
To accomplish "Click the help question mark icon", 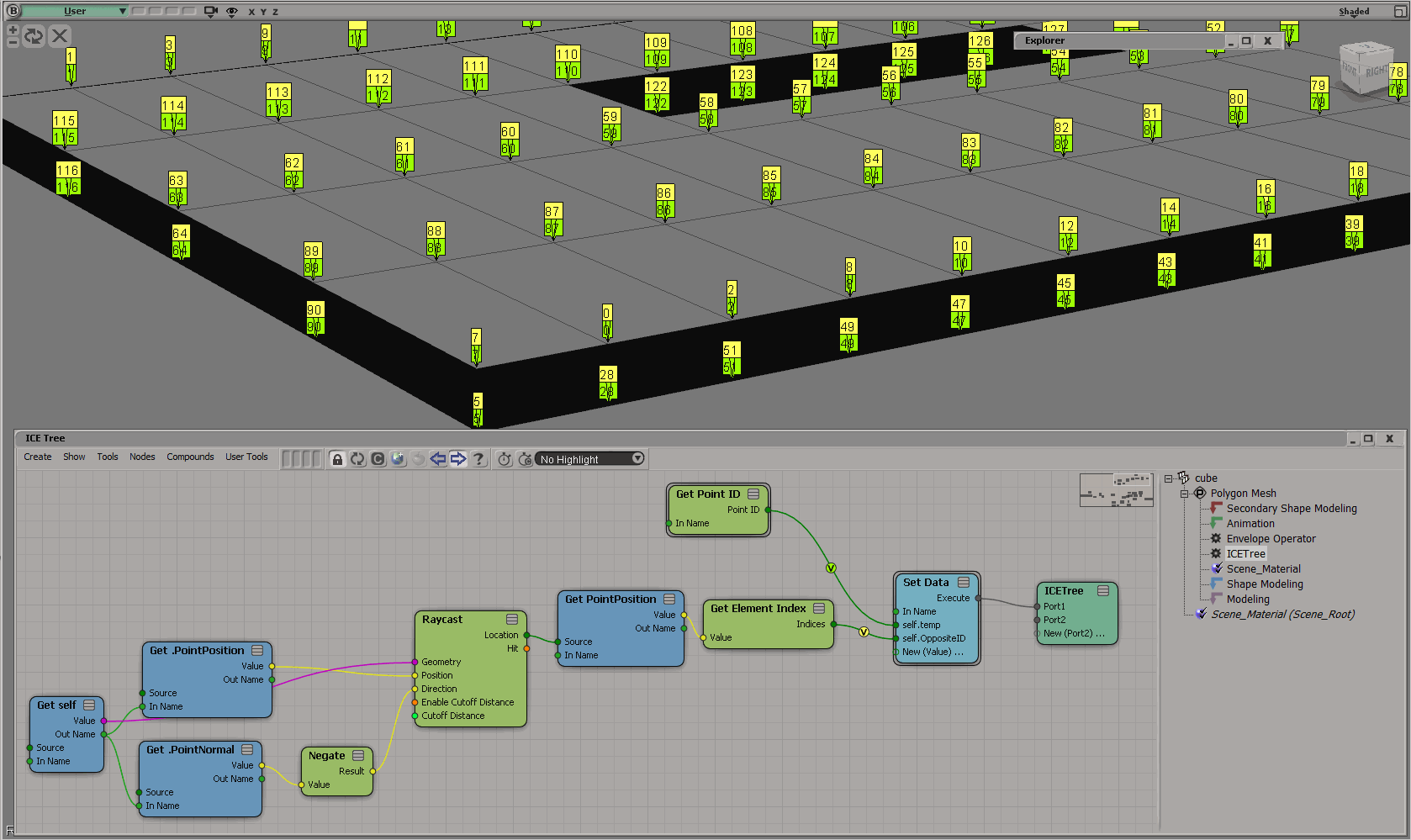I will pos(478,459).
